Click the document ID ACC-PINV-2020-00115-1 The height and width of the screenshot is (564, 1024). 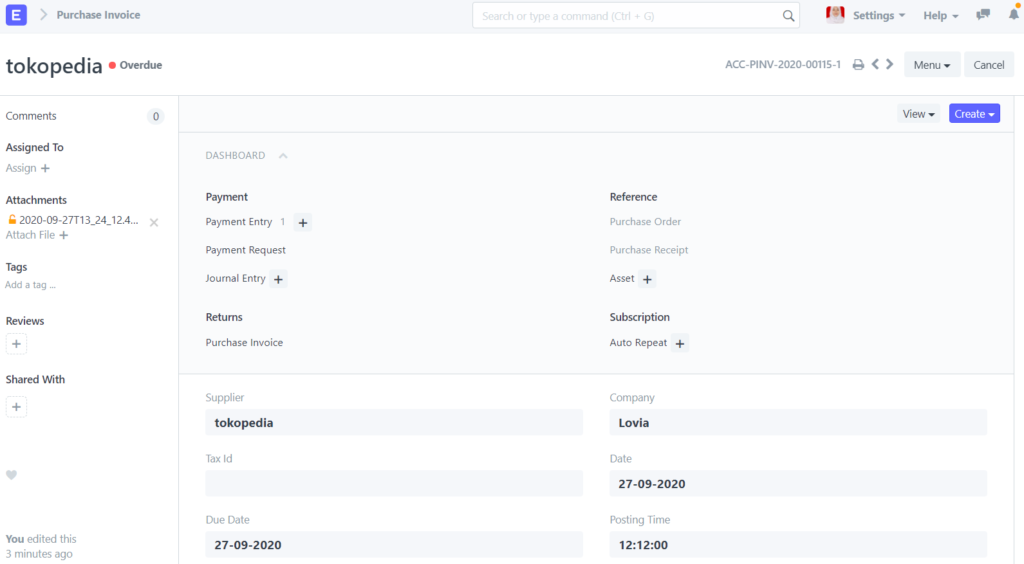(783, 65)
